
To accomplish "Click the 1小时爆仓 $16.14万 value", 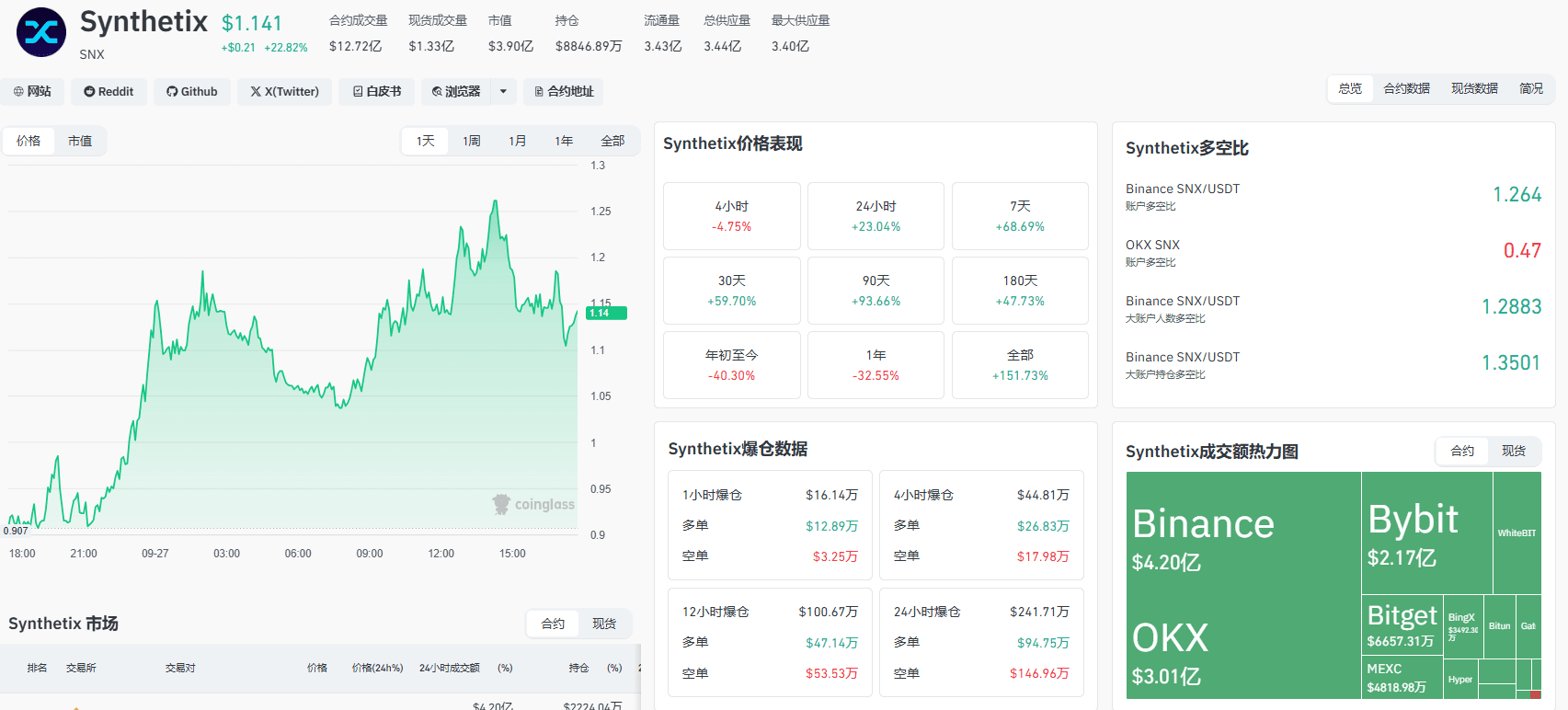I will tap(831, 495).
